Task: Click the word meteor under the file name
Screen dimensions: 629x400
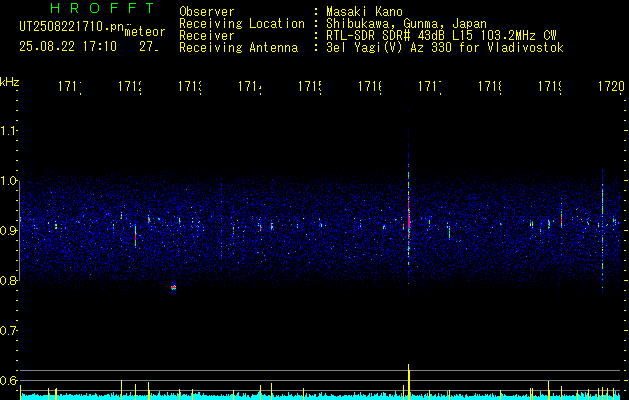Action: (x=145, y=32)
